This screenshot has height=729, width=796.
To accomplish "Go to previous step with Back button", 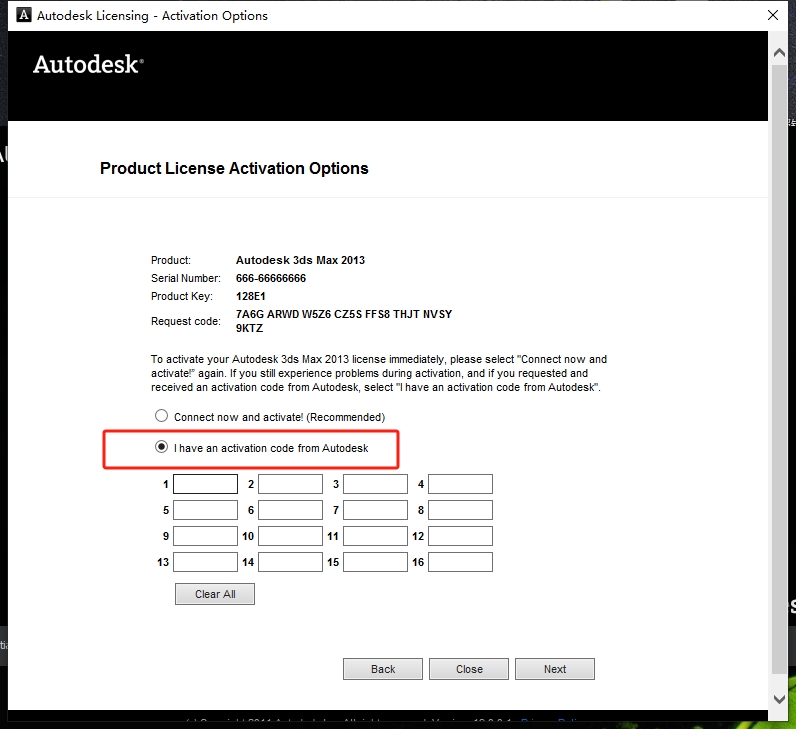I will click(383, 669).
